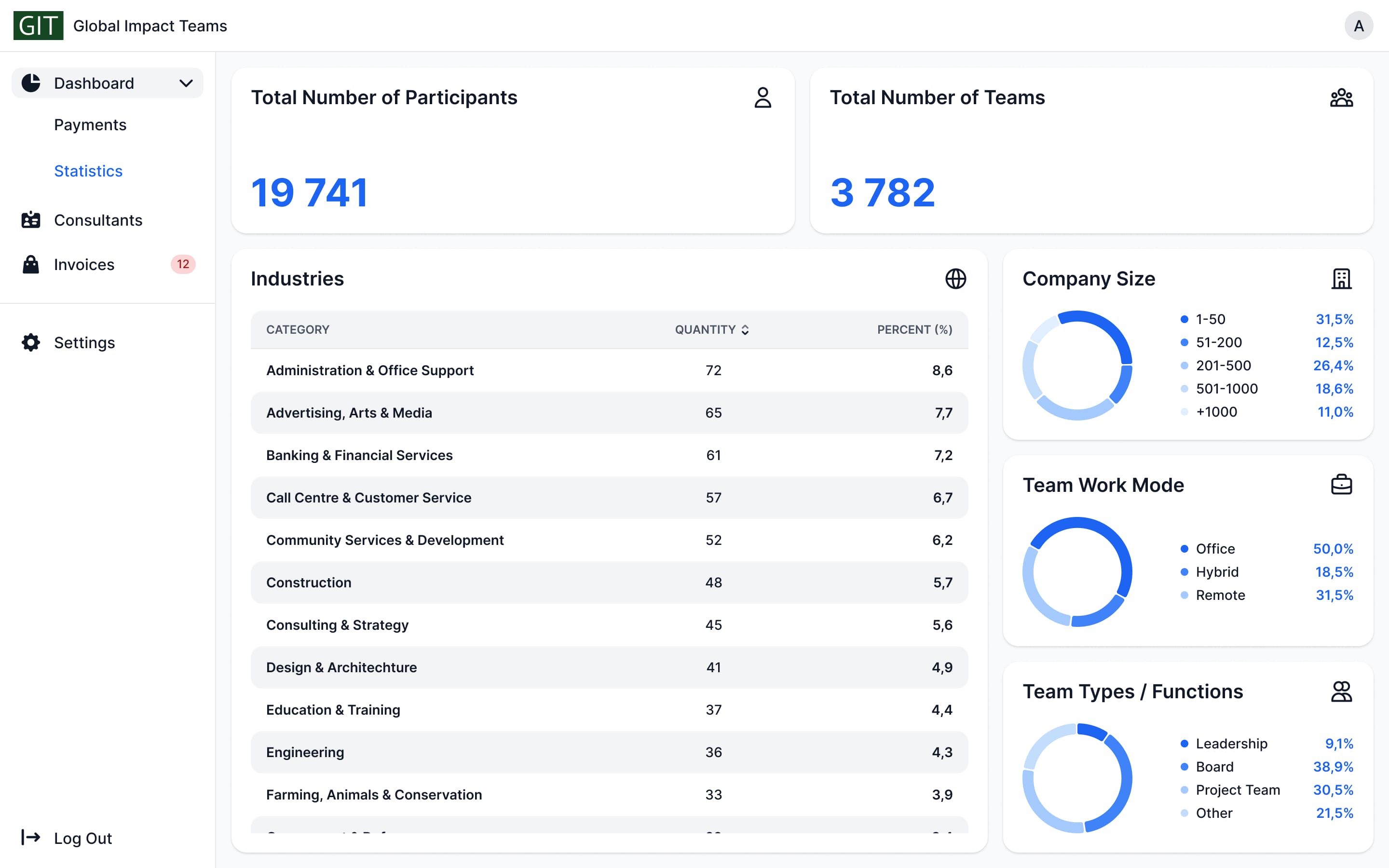Click the participants person icon
Screen dimensions: 1389x868
(762, 97)
